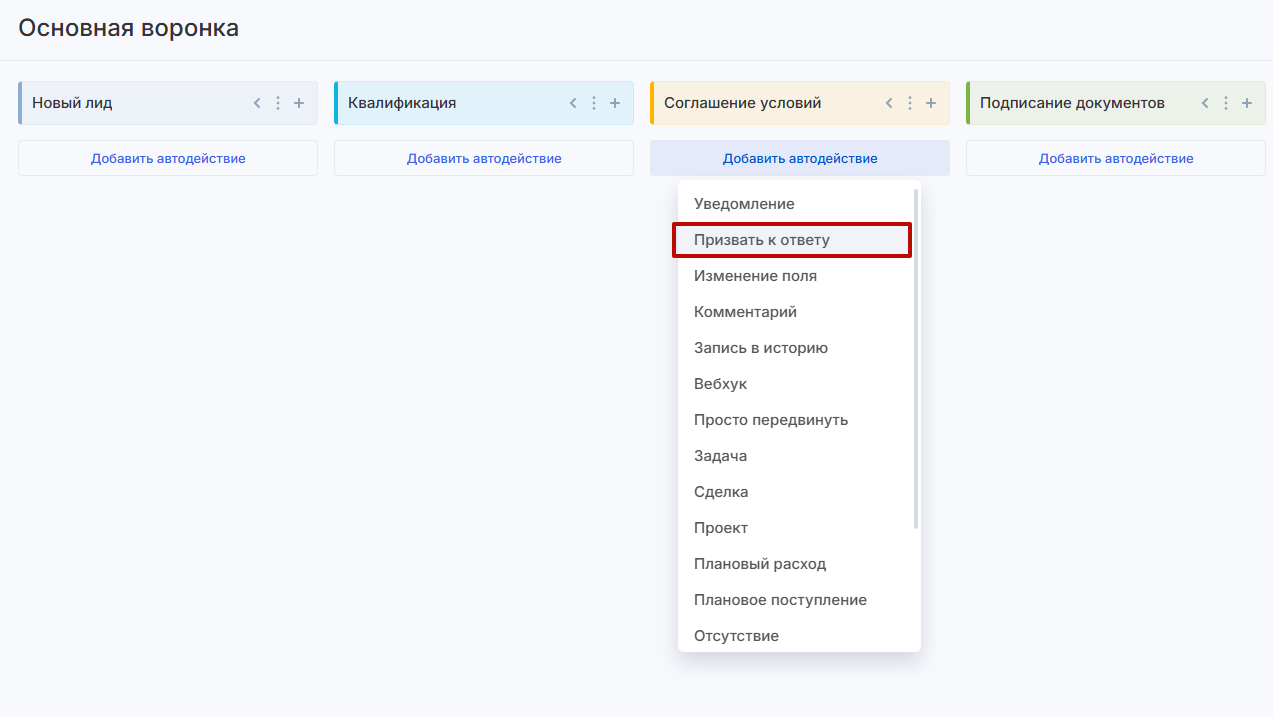
Task: Click the plus icon on Новый лид stage
Action: click(299, 103)
